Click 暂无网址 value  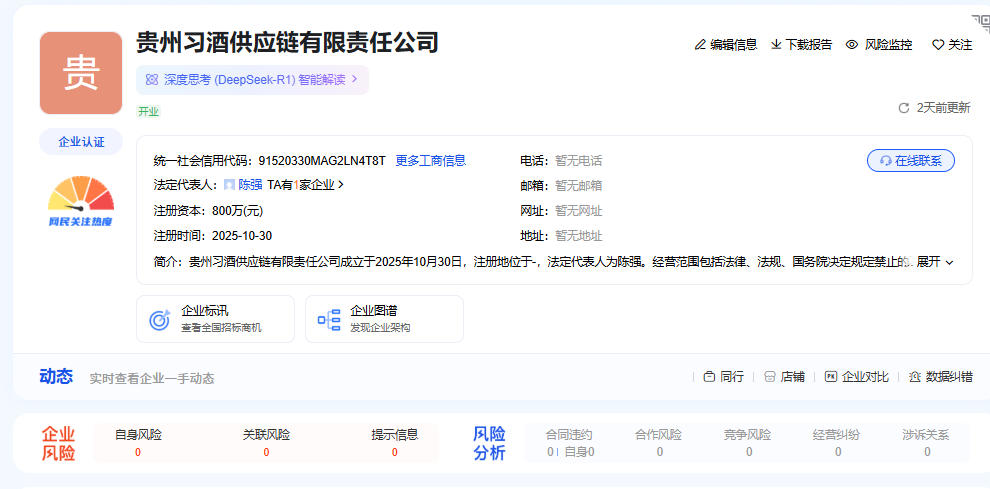tap(578, 211)
